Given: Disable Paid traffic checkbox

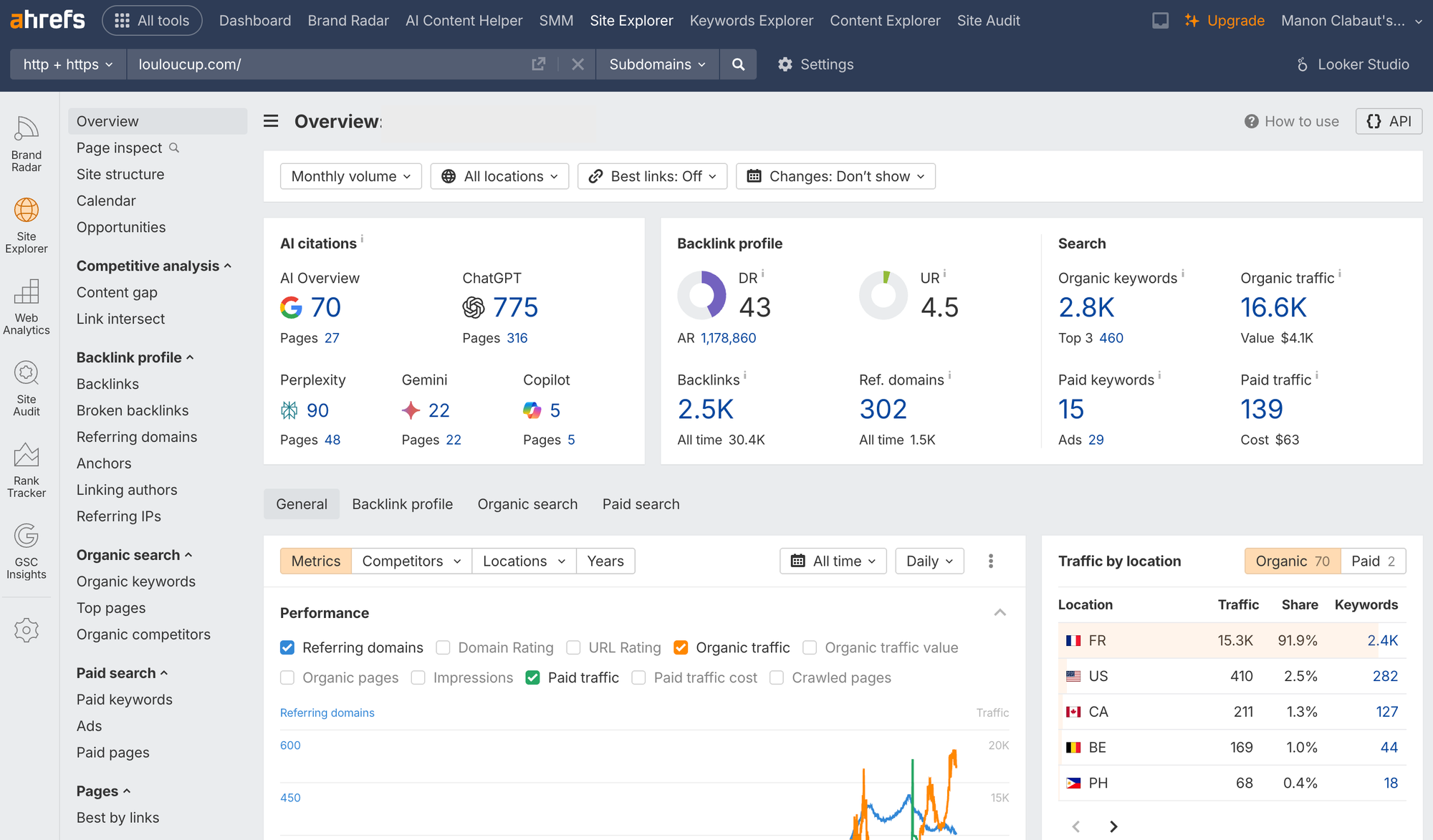Looking at the screenshot, I should [x=532, y=678].
